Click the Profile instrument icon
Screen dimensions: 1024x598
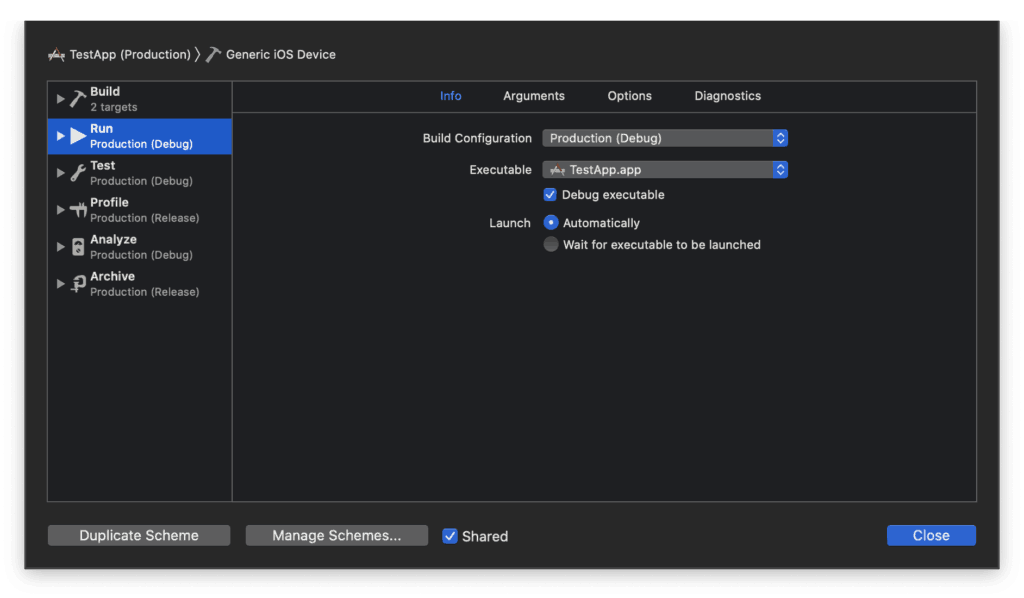click(x=78, y=210)
